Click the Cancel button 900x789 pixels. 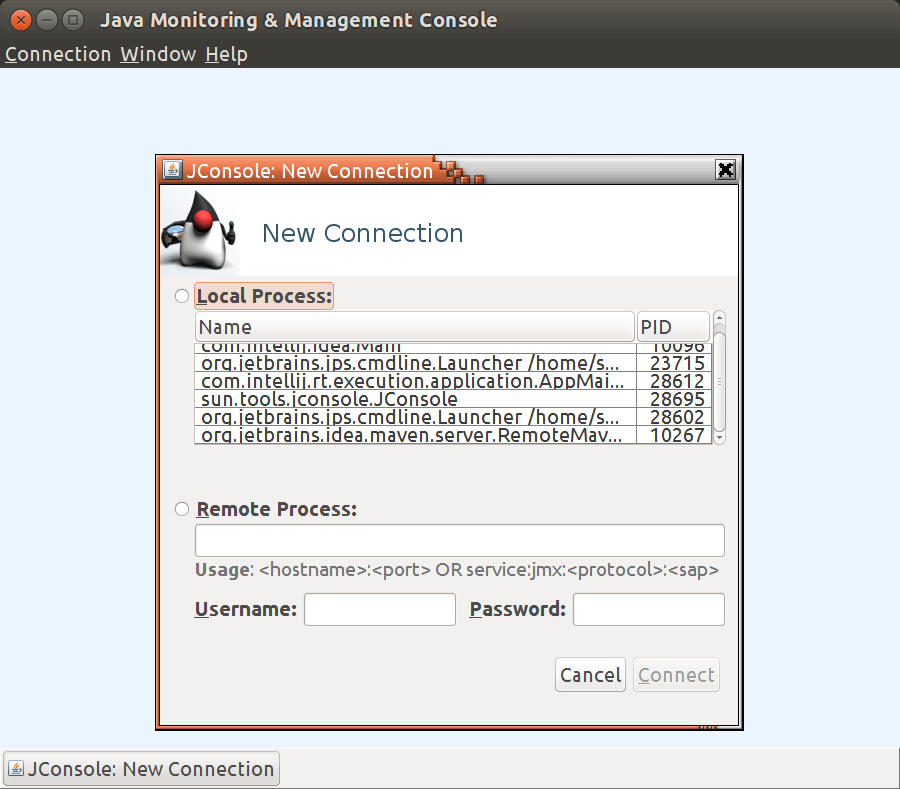point(590,675)
